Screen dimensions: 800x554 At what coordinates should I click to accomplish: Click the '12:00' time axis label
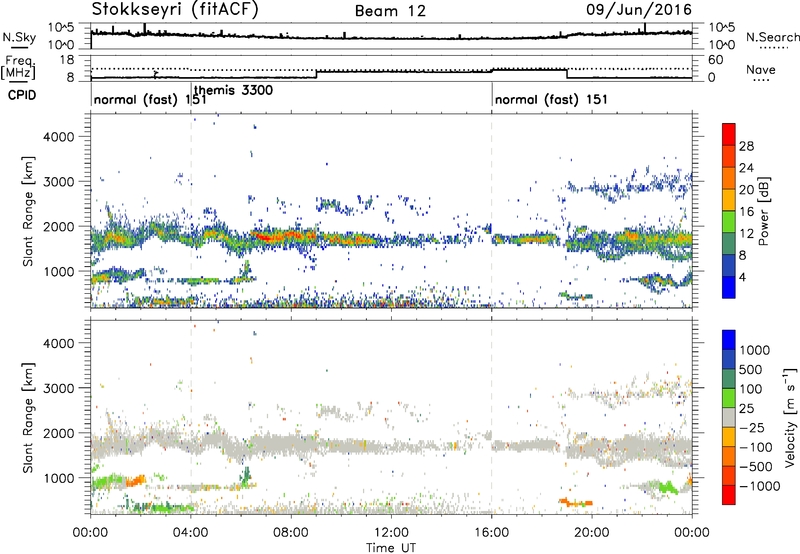point(391,533)
